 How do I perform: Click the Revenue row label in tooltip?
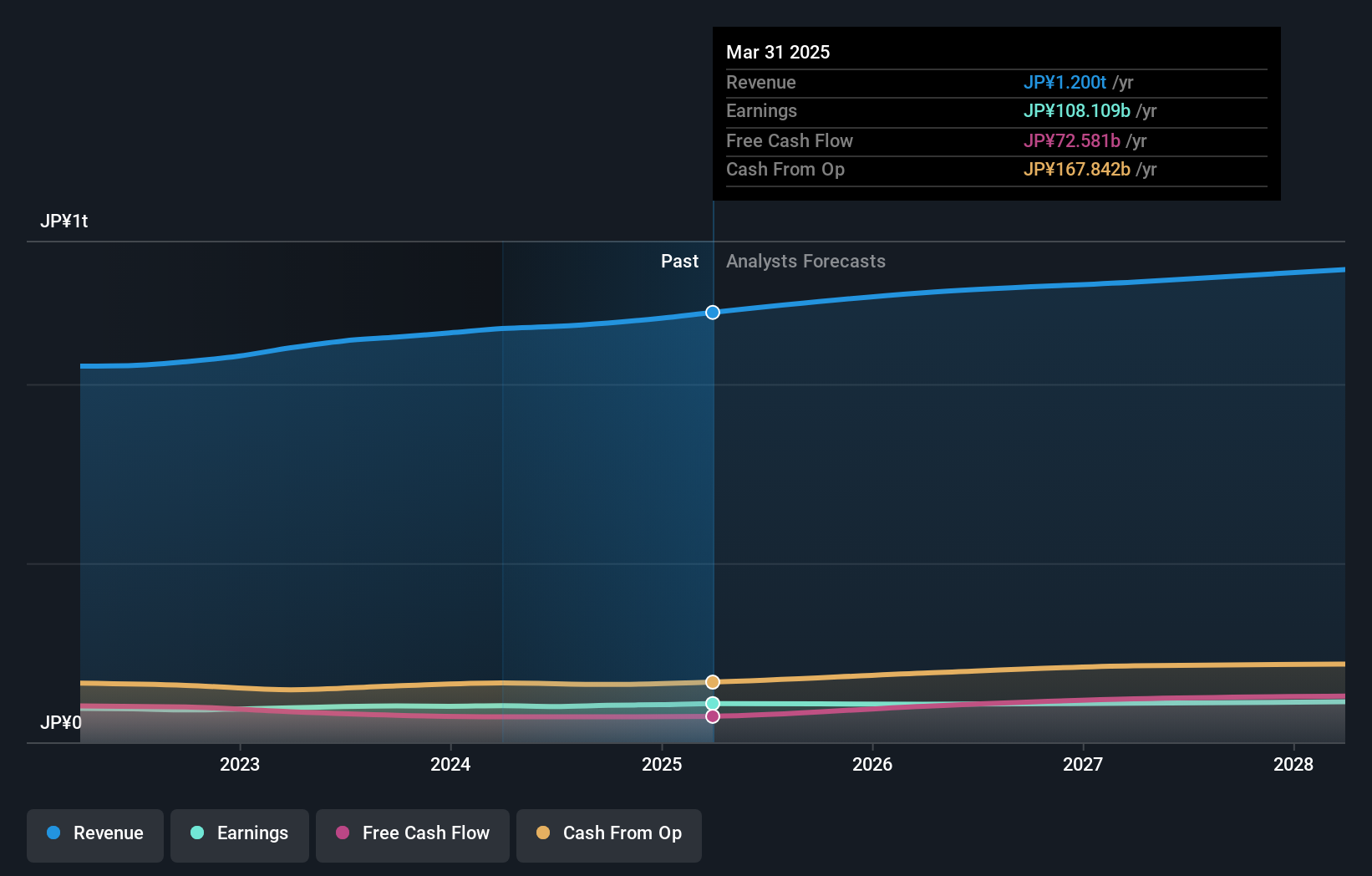pyautogui.click(x=761, y=83)
